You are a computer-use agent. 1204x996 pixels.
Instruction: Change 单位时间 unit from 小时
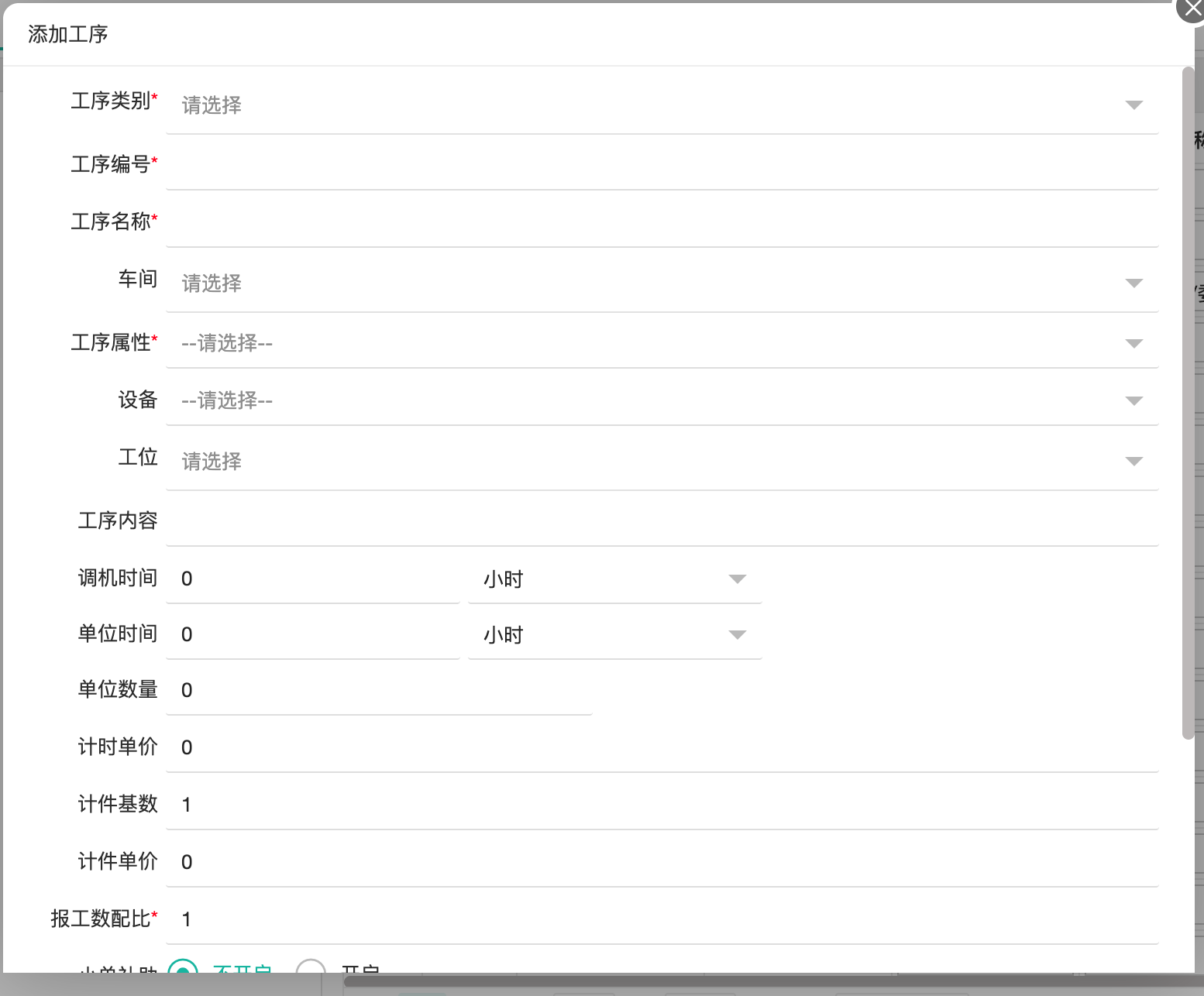coord(614,635)
